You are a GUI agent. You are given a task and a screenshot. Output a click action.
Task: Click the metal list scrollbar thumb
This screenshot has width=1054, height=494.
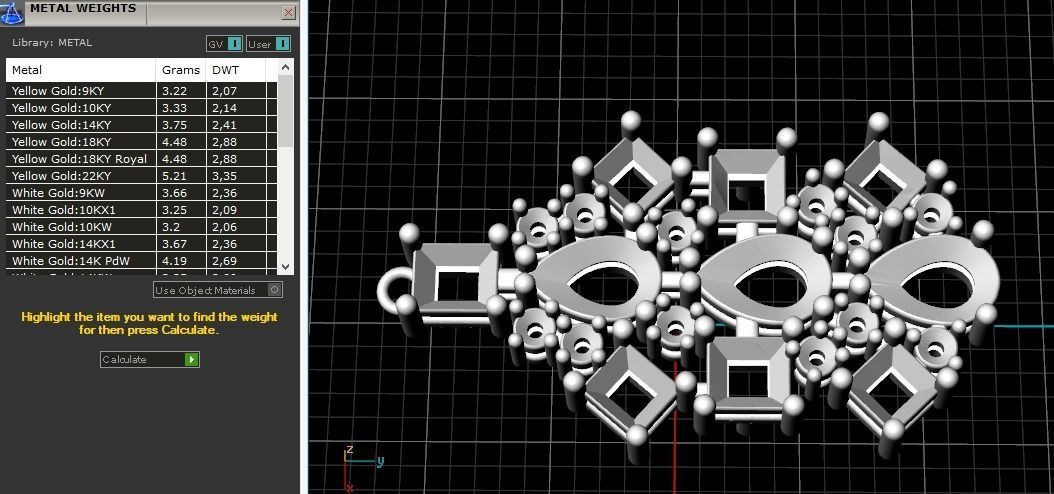tap(285, 111)
